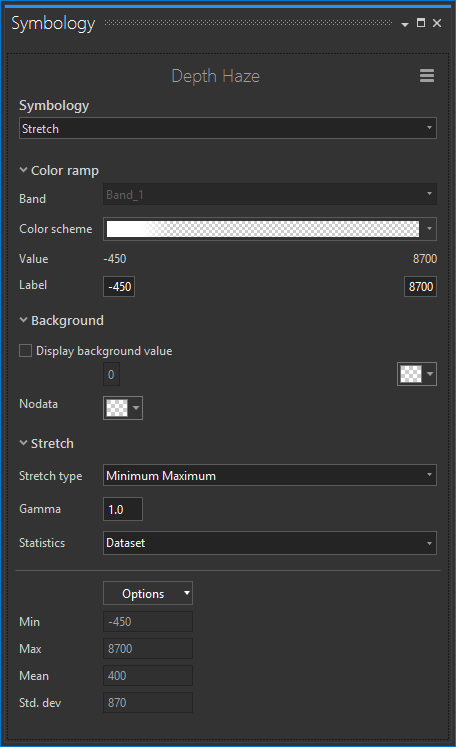The image size is (456, 747).
Task: Open the pane options arrow in title bar
Action: pos(405,24)
